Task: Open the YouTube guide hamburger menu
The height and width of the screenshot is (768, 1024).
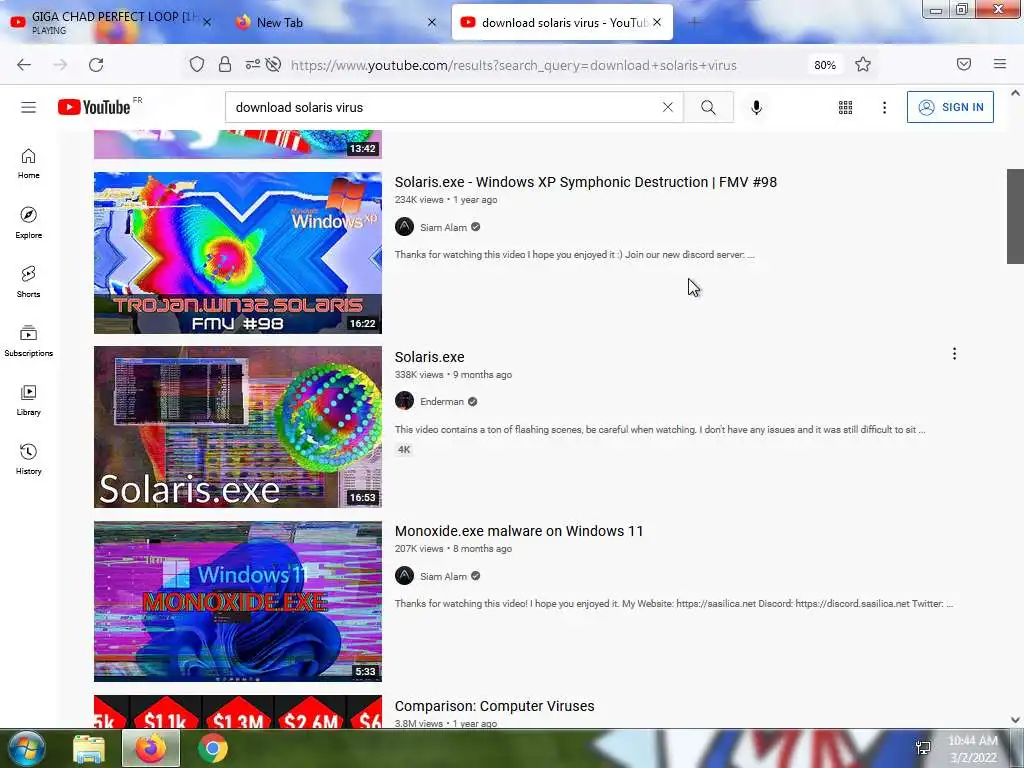Action: point(28,107)
